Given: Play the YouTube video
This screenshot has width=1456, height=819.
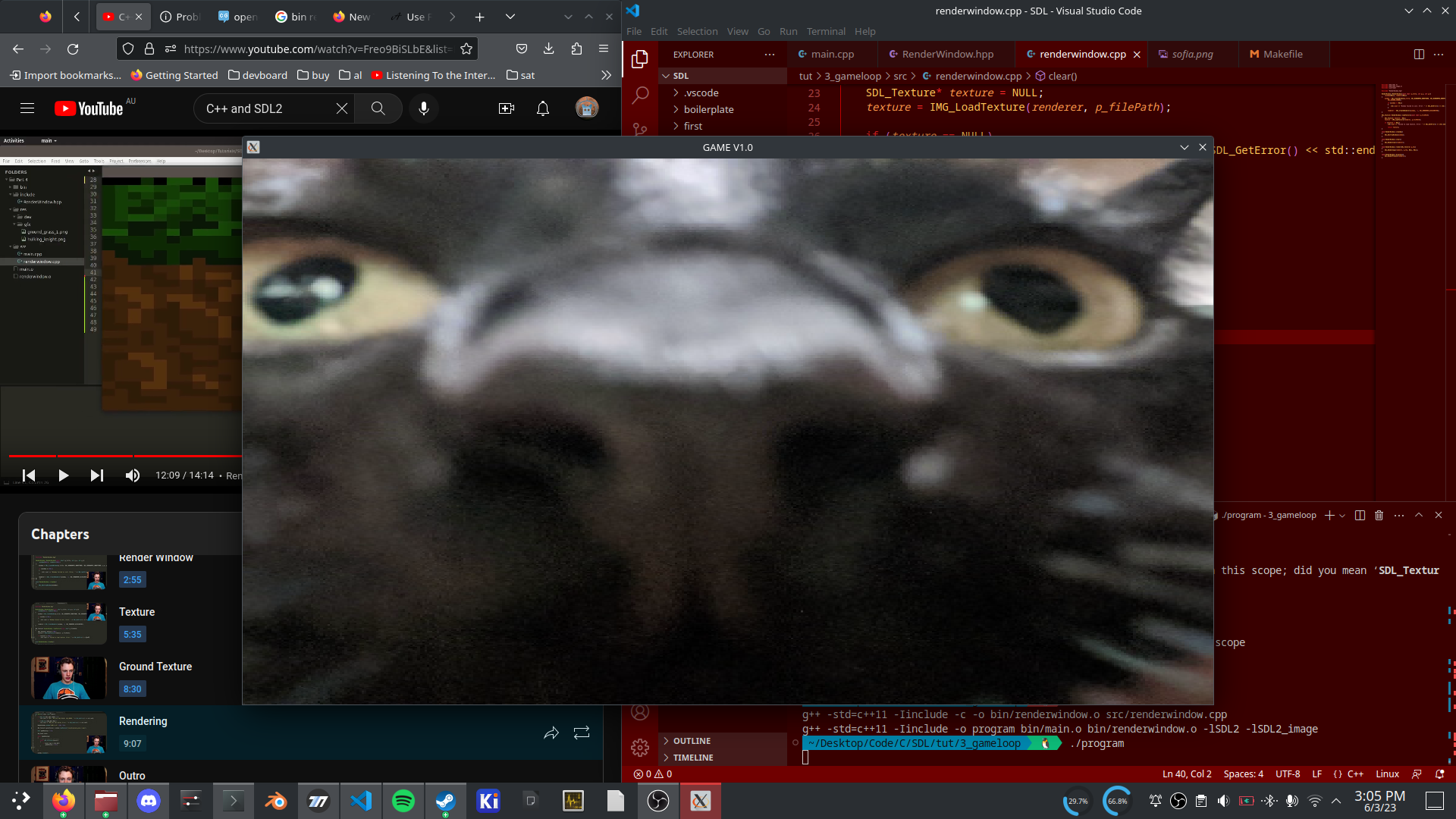Looking at the screenshot, I should coord(64,475).
